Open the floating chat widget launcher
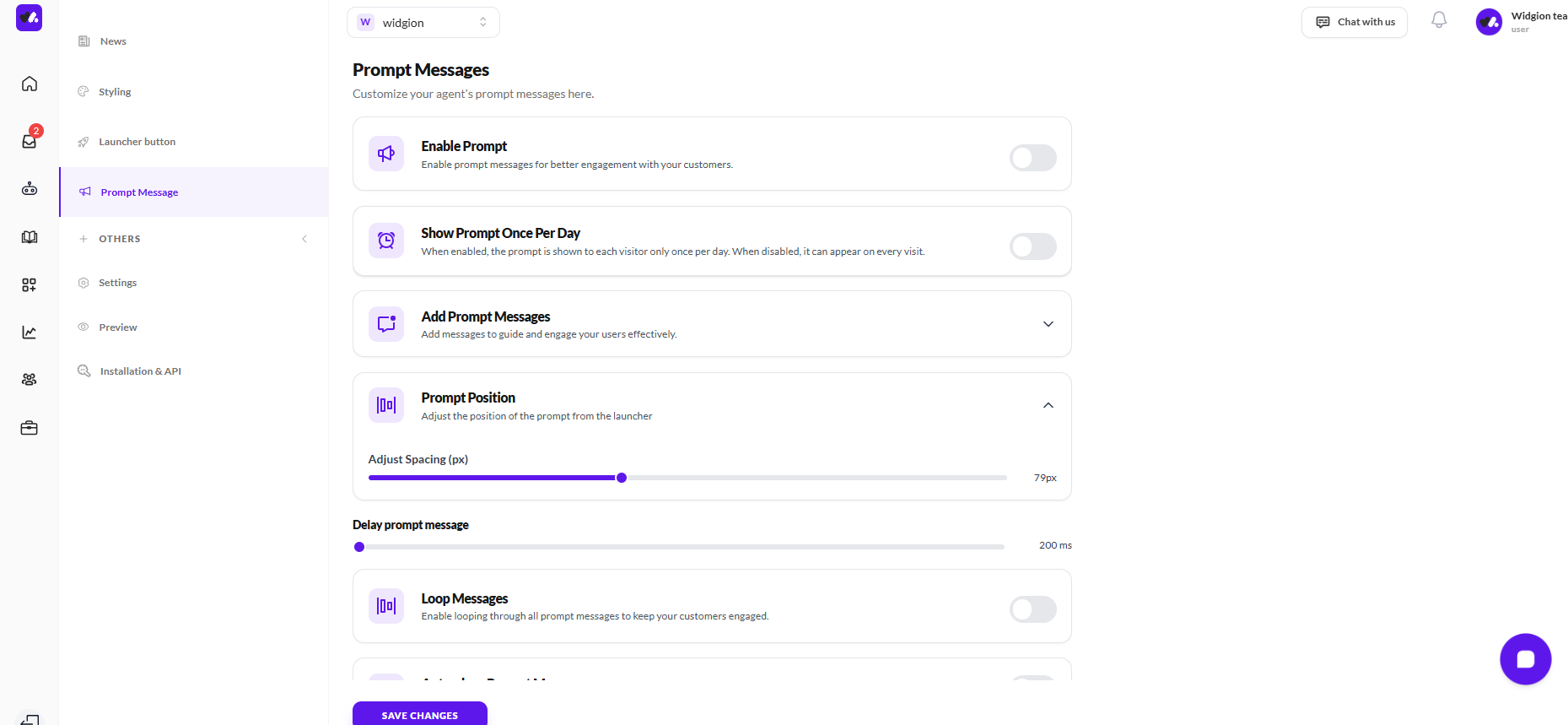Image resolution: width=1568 pixels, height=725 pixels. [1525, 659]
